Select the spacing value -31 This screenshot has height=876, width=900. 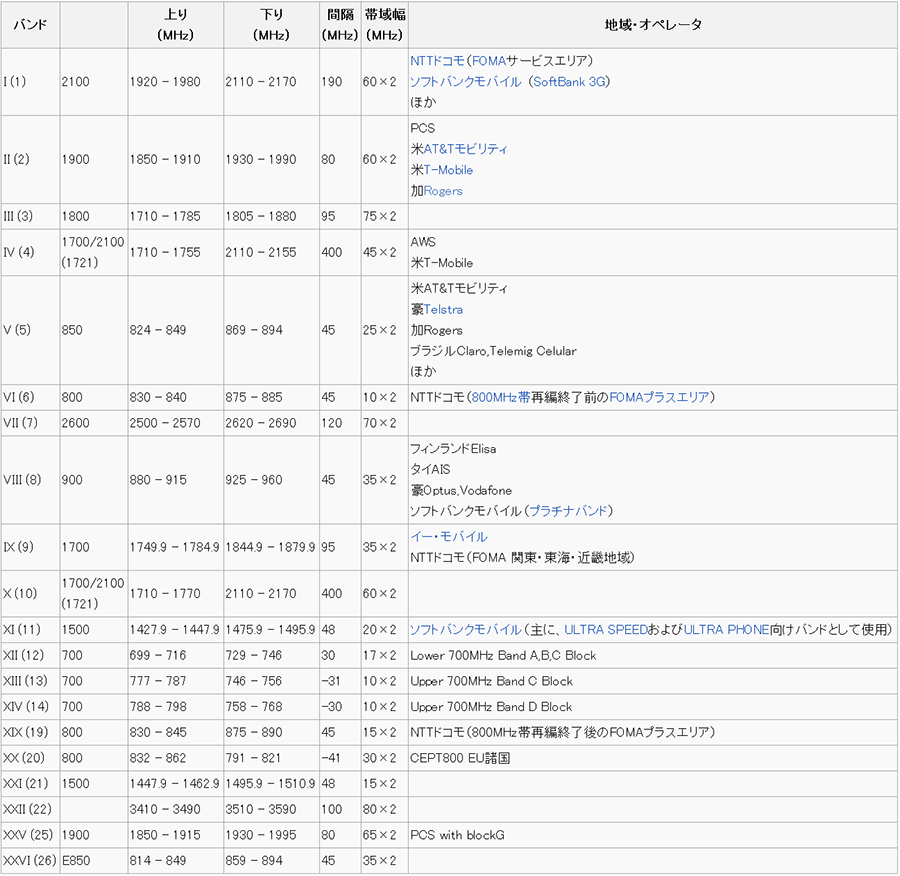pyautogui.click(x=331, y=681)
